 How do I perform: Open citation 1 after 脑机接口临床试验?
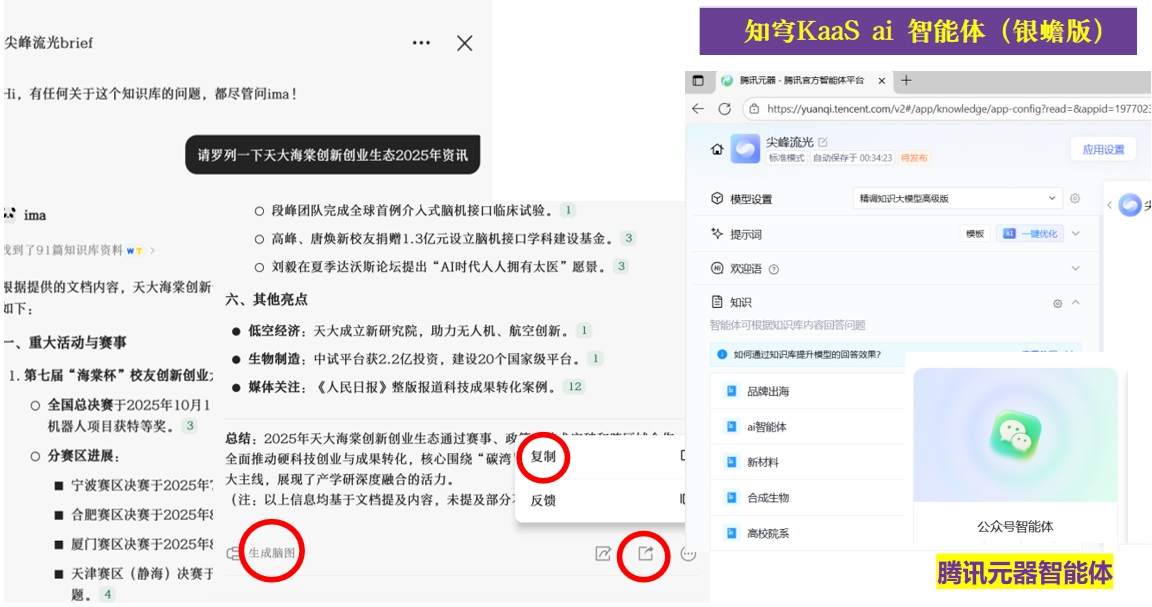(567, 210)
